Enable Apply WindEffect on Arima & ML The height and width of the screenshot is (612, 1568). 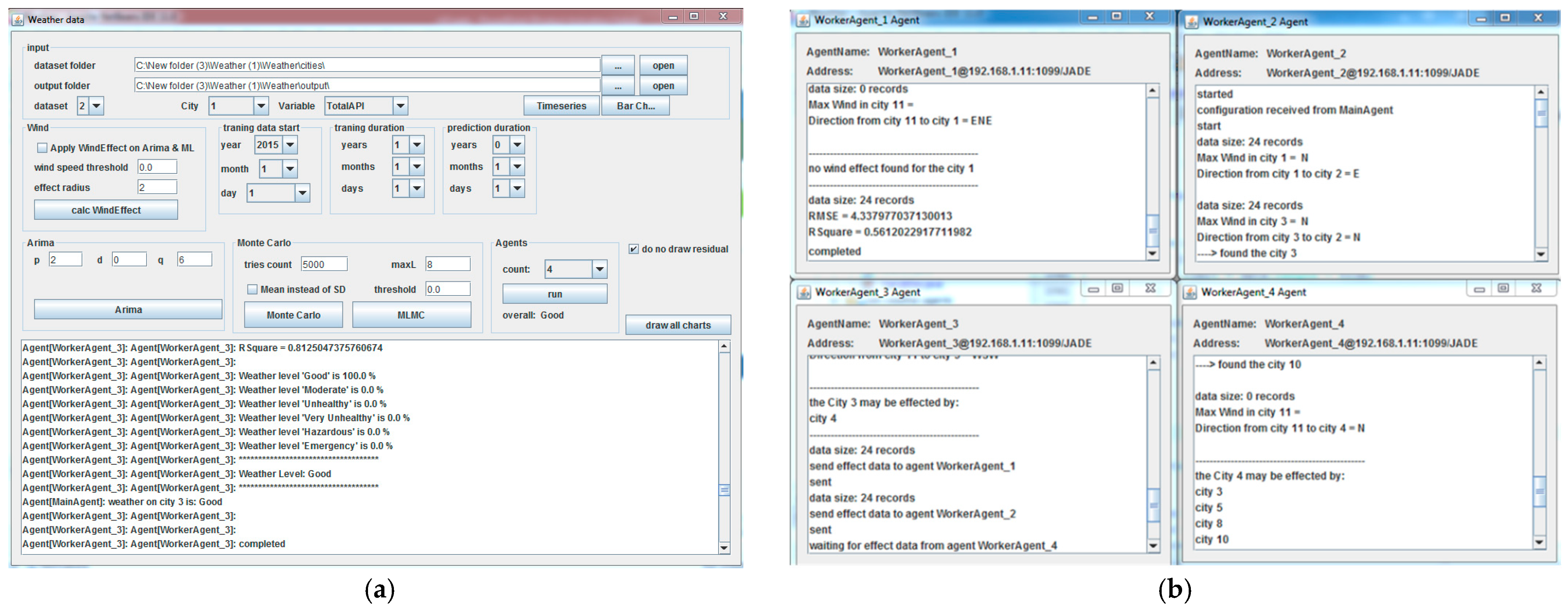tap(43, 148)
